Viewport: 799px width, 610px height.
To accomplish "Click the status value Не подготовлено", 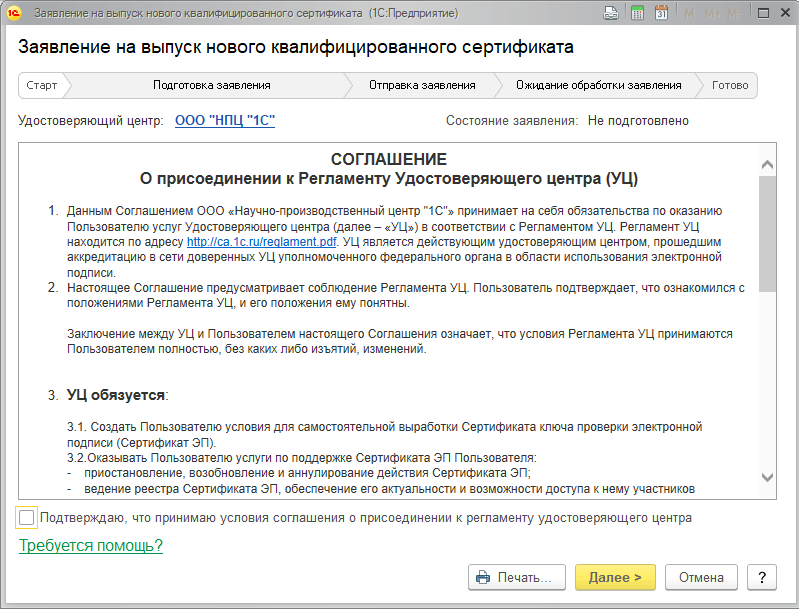I will tap(638, 121).
